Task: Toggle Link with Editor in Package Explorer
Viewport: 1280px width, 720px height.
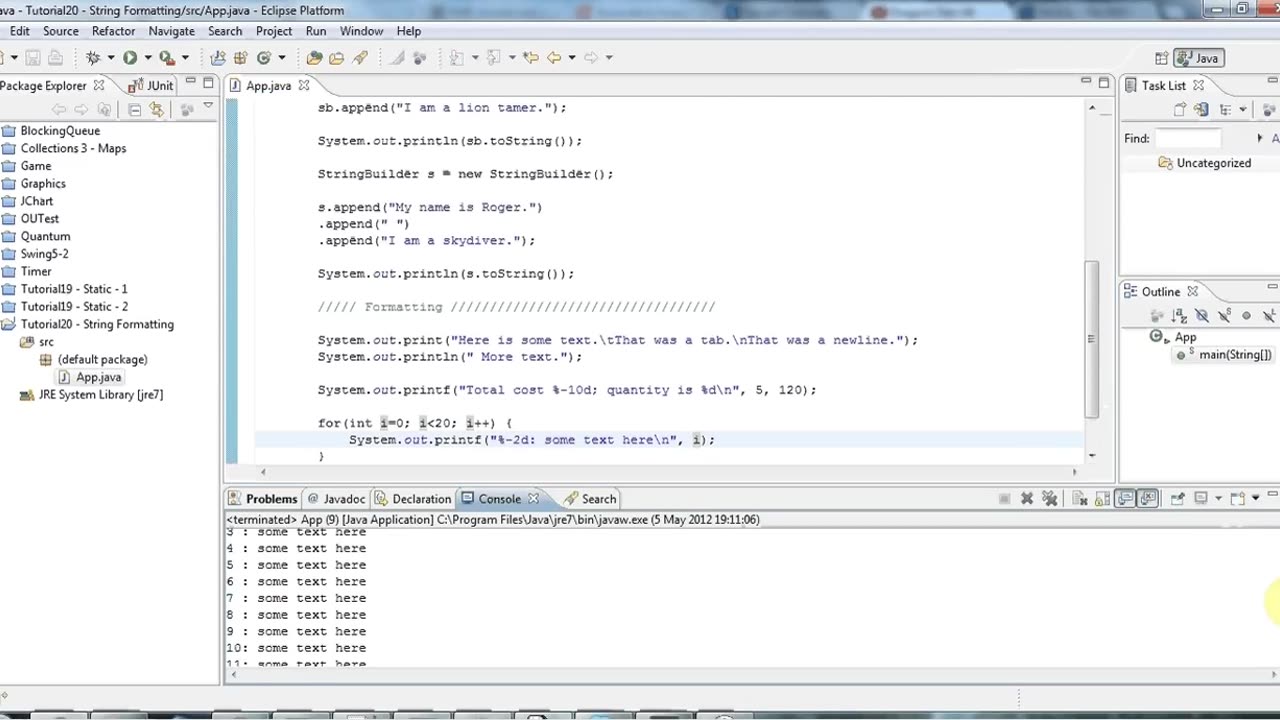Action: (x=157, y=109)
